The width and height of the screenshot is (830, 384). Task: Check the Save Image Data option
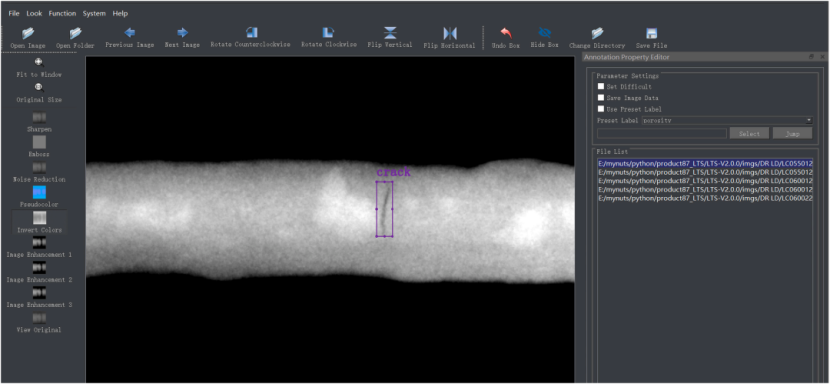point(601,97)
